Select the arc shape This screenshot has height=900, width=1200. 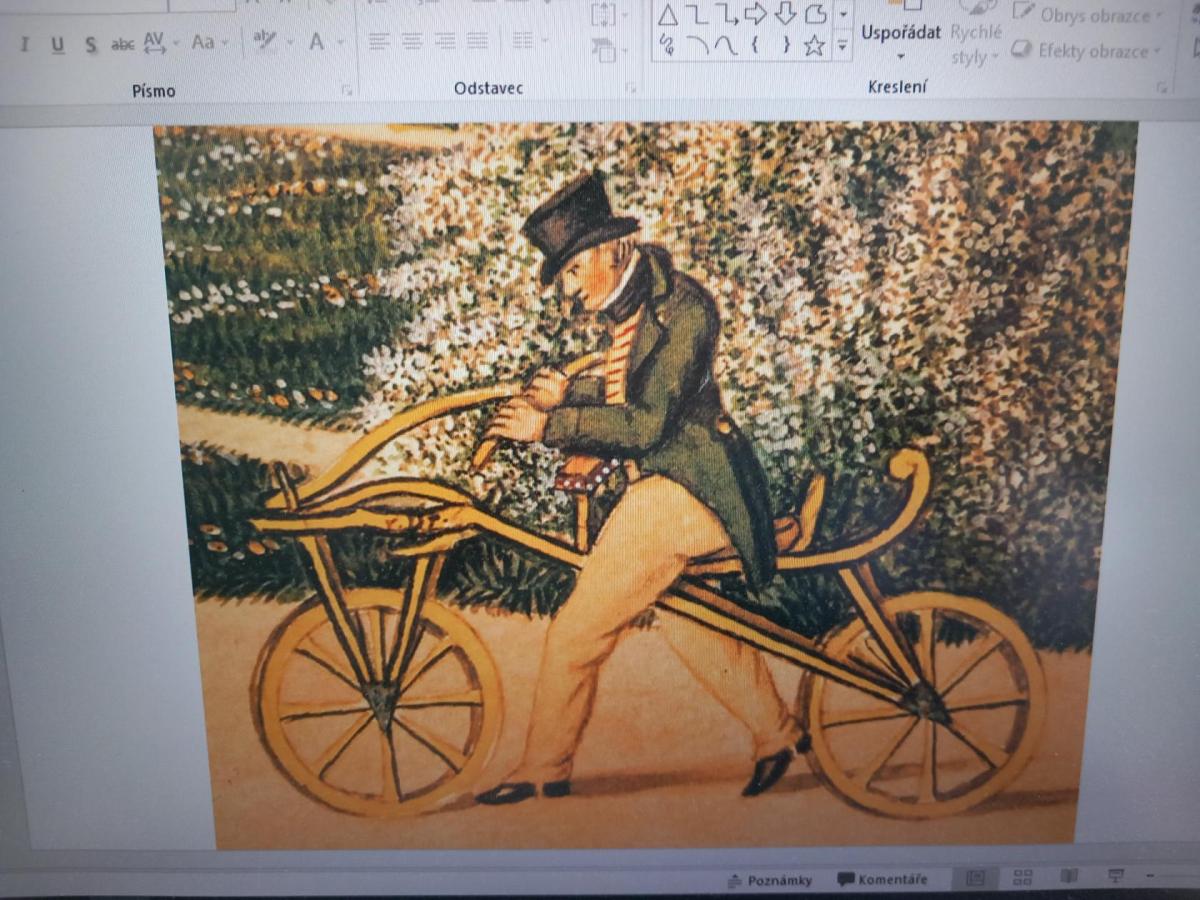pyautogui.click(x=697, y=44)
